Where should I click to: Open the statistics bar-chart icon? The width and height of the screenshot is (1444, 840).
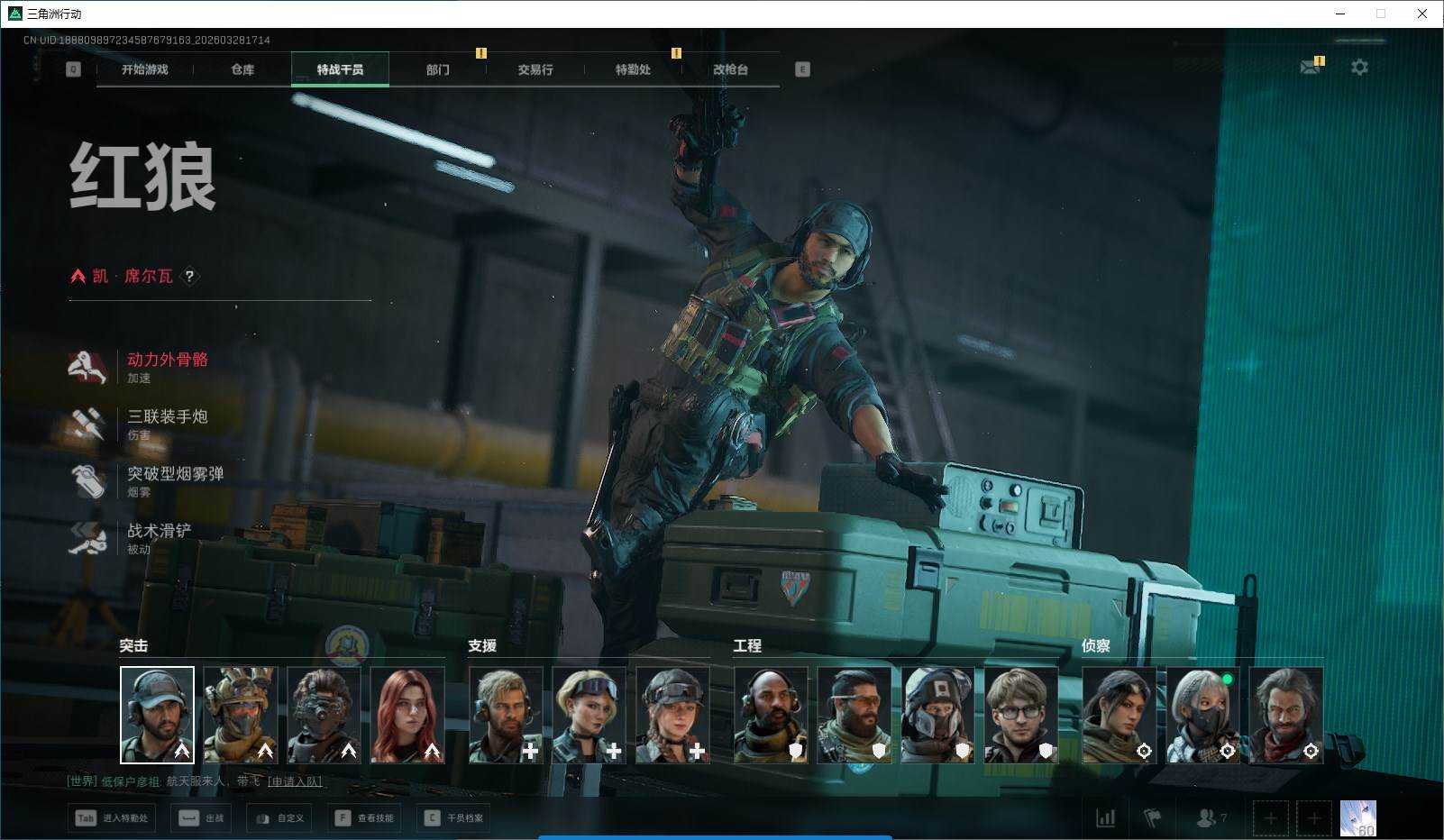1105,817
